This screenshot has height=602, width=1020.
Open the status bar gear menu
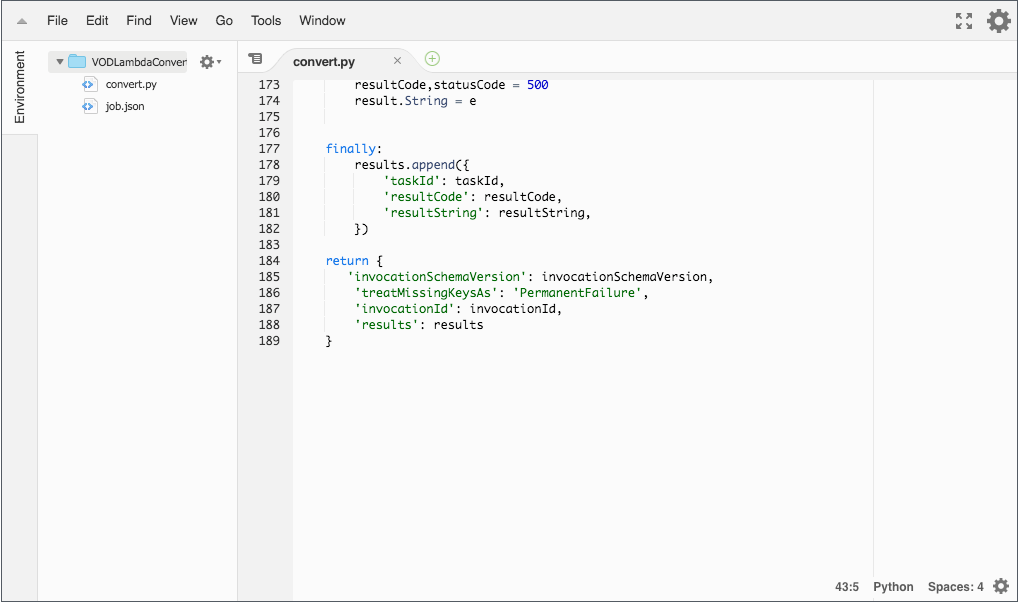tap(1000, 587)
